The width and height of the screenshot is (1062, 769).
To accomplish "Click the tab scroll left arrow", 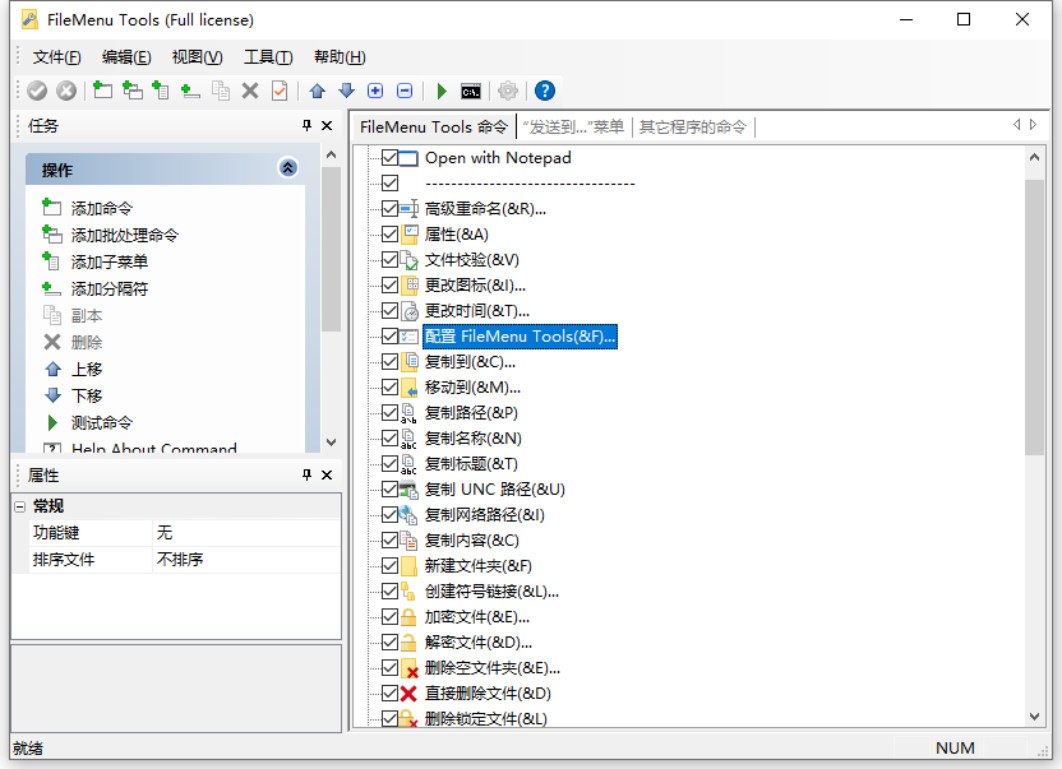I will [1017, 125].
